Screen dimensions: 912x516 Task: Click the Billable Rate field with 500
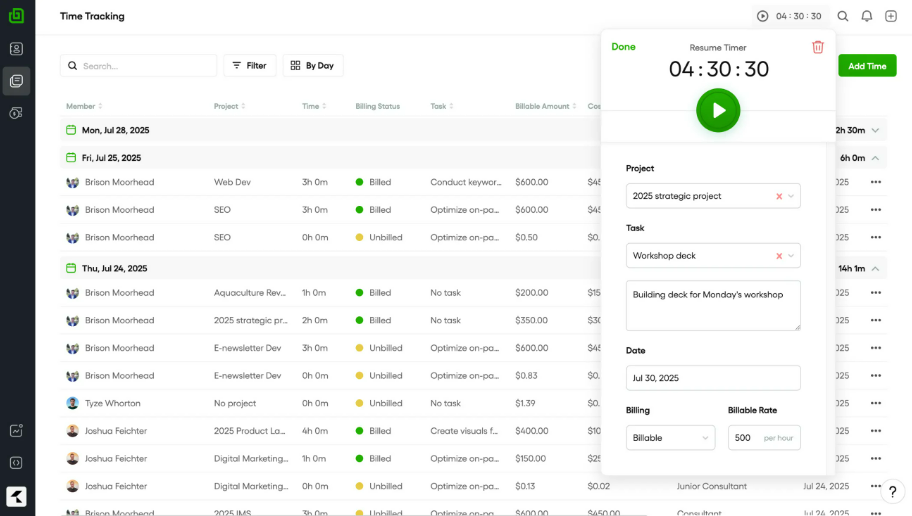click(764, 437)
